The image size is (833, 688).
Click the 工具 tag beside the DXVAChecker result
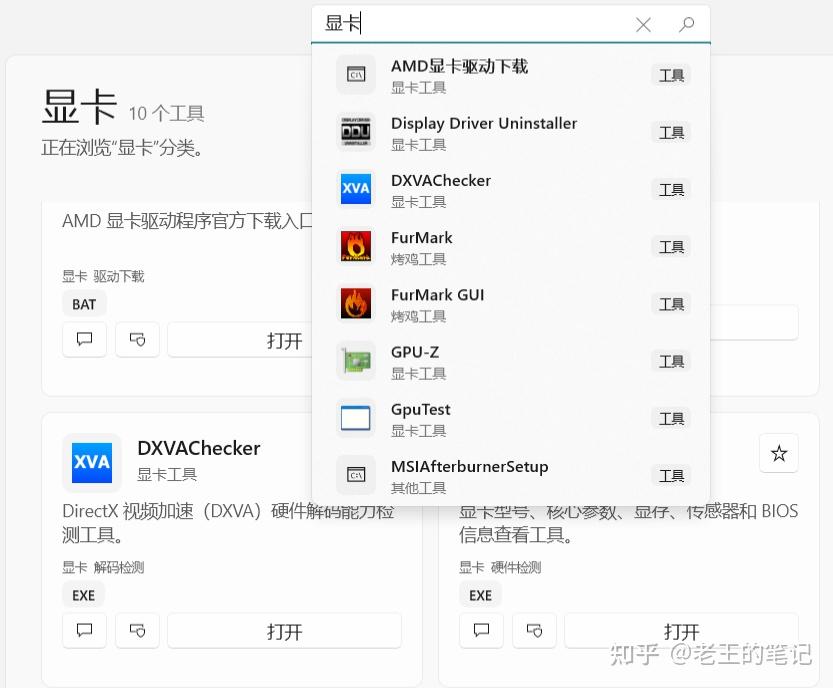click(672, 190)
